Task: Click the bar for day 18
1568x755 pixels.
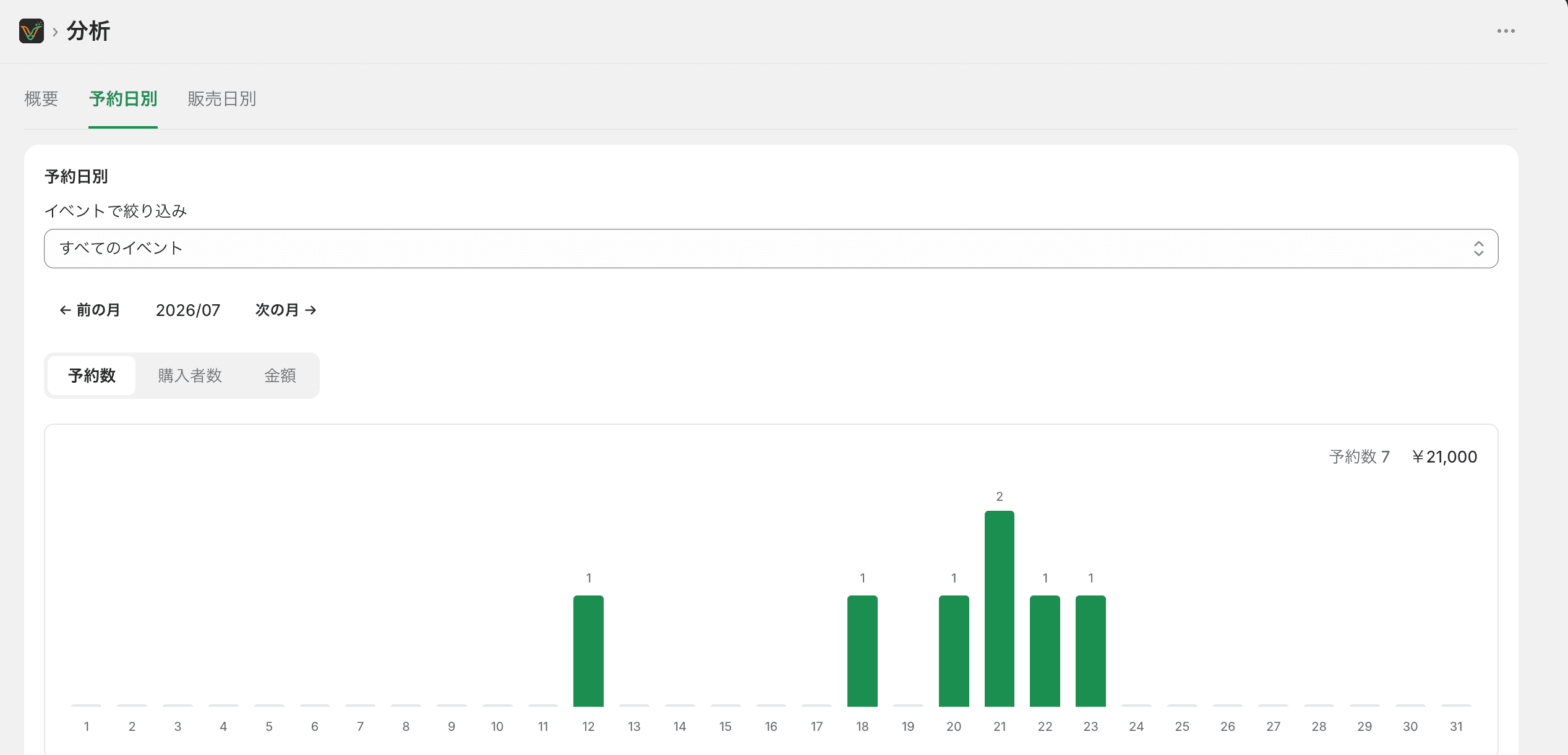Action: [x=862, y=651]
